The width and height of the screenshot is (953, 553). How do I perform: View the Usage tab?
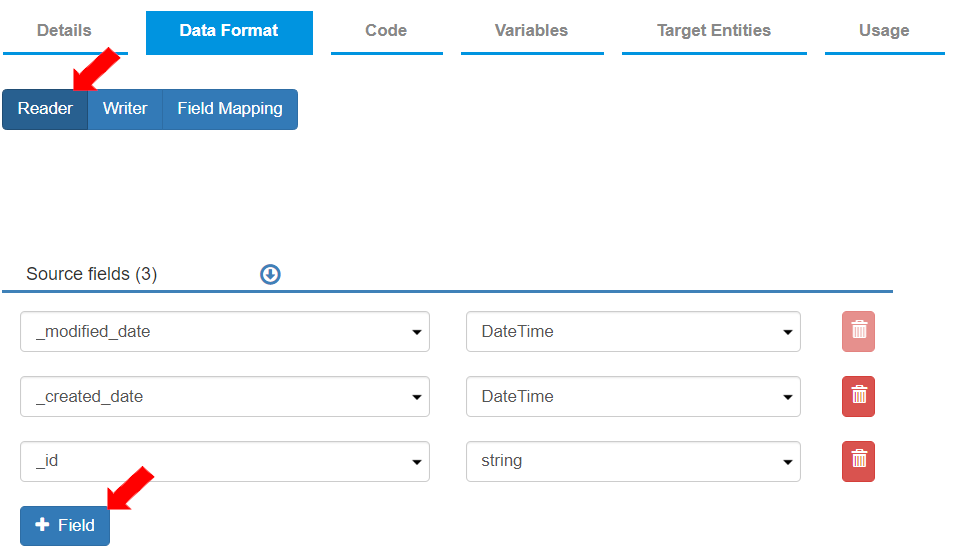tap(884, 31)
